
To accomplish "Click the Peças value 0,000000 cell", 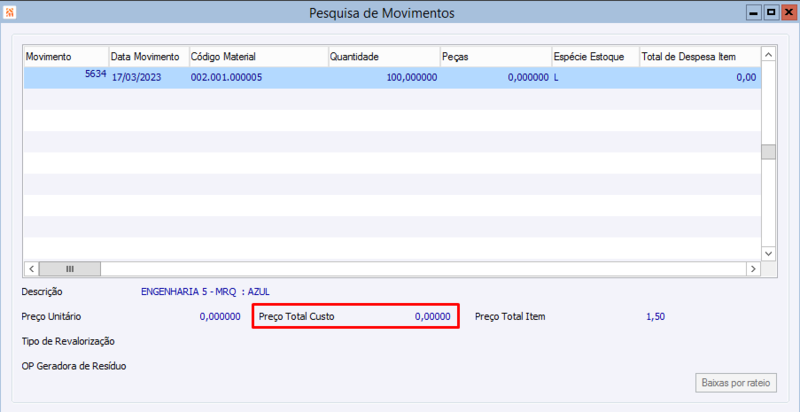I will (x=495, y=78).
